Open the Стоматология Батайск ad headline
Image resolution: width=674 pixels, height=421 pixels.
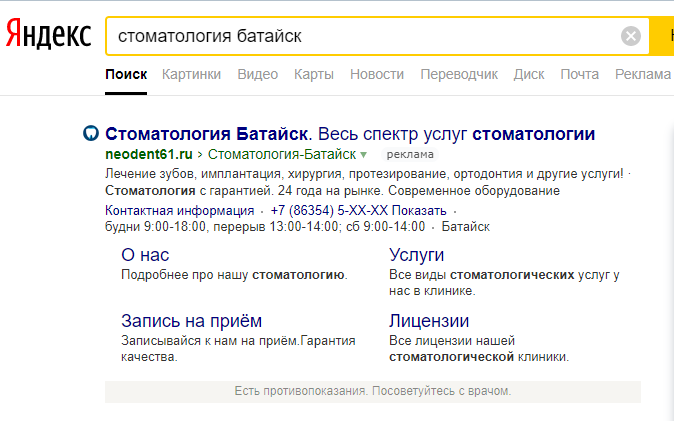[350, 134]
